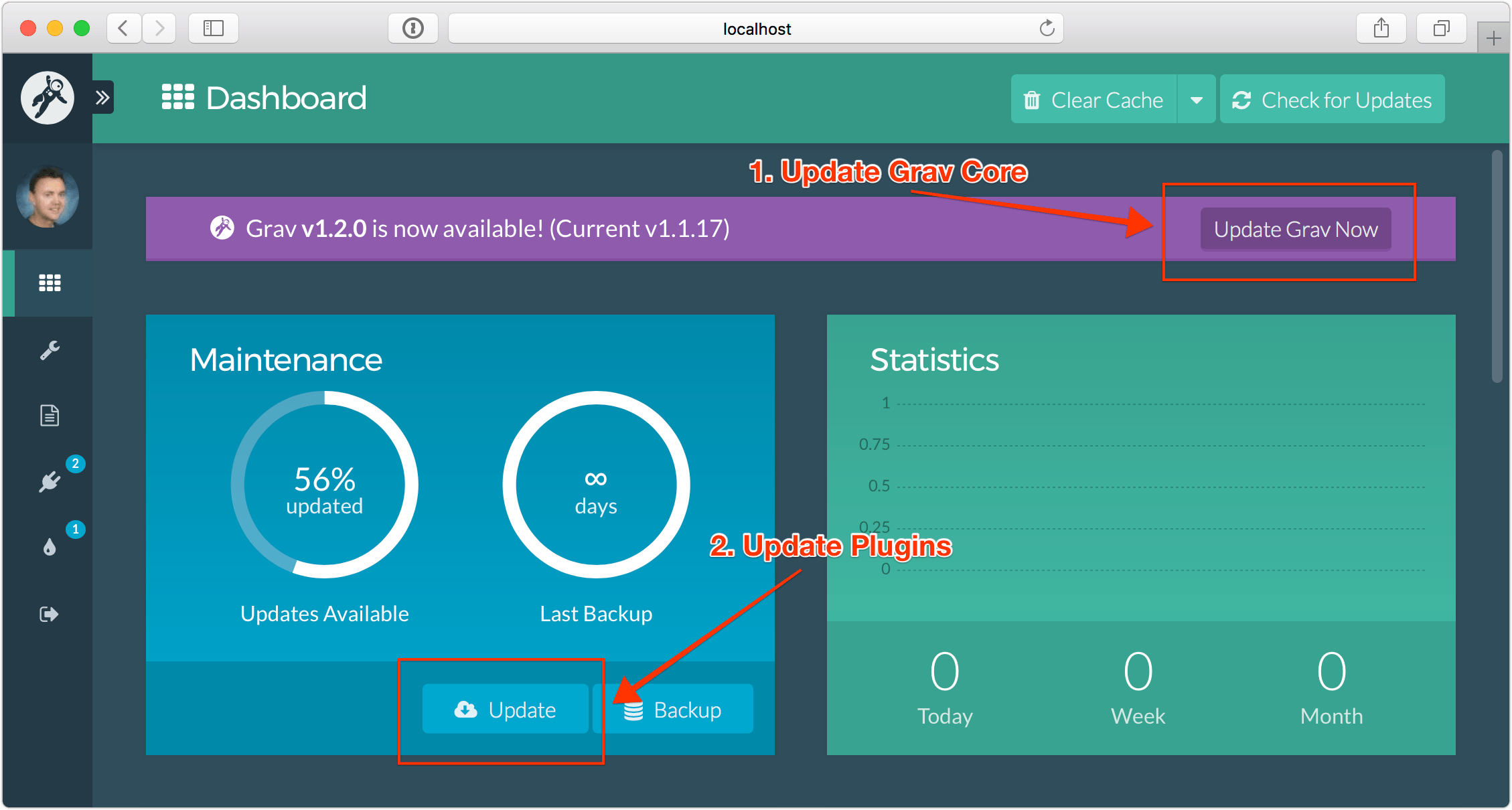Click the page vertical scrollbar

pyautogui.click(x=1497, y=266)
